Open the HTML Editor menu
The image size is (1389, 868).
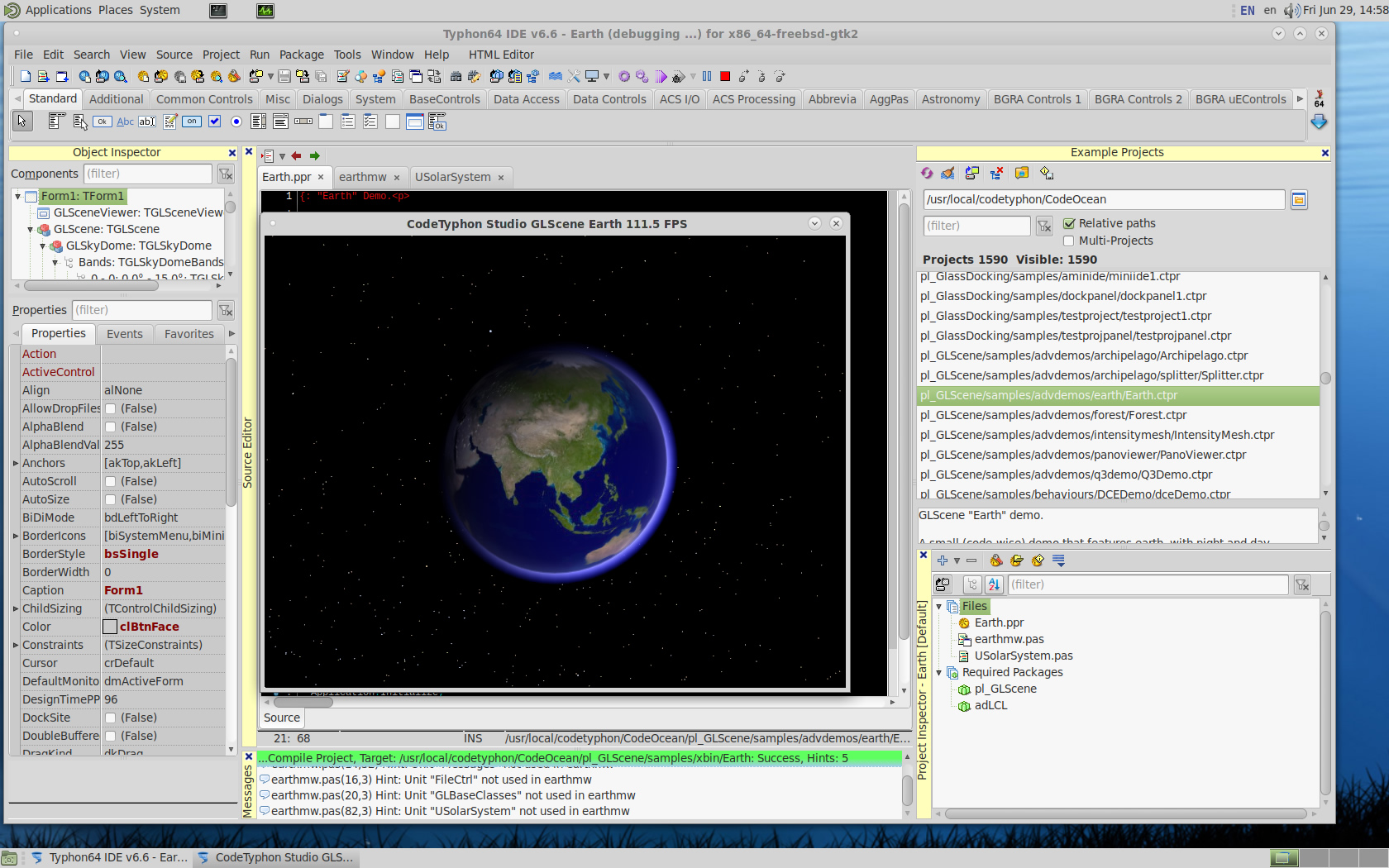[501, 55]
